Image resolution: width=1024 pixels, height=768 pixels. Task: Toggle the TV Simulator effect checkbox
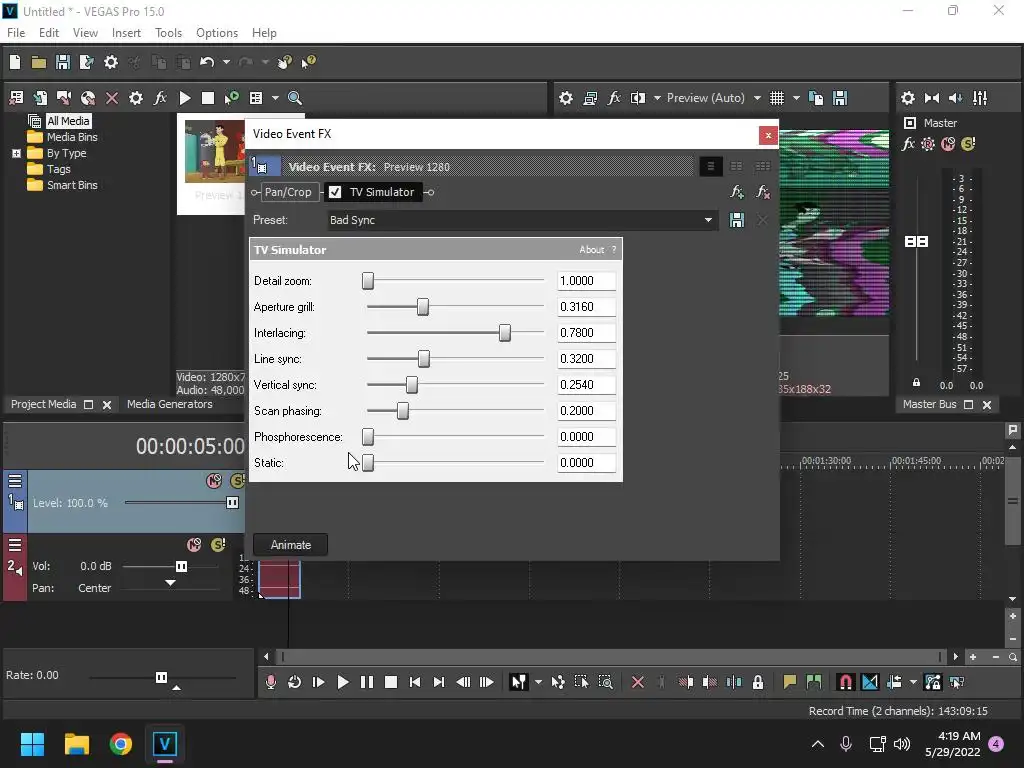[x=335, y=192]
